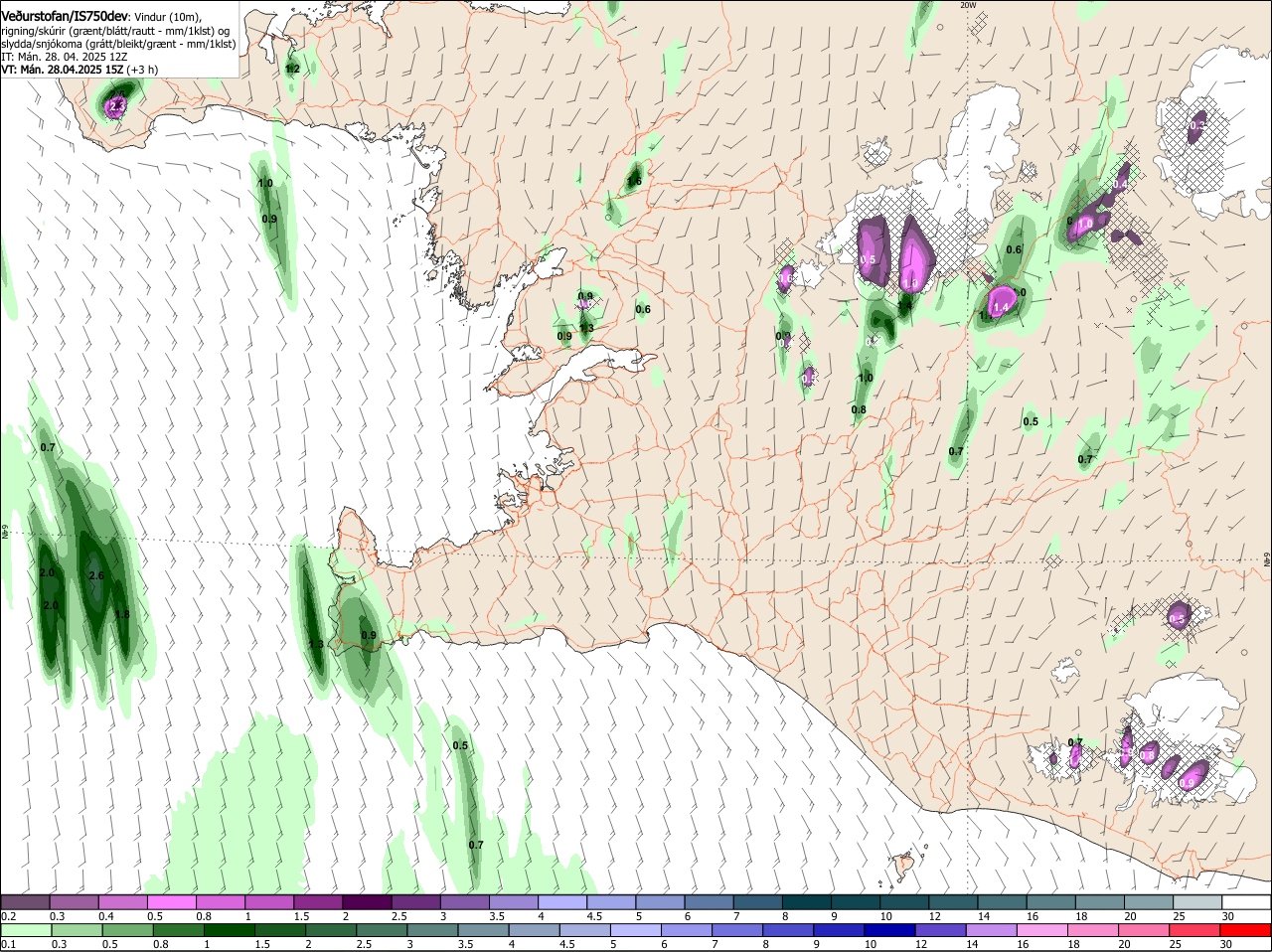The width and height of the screenshot is (1272, 952).
Task: Click the purple 1.5 swatch in the snow scale
Action: click(319, 901)
